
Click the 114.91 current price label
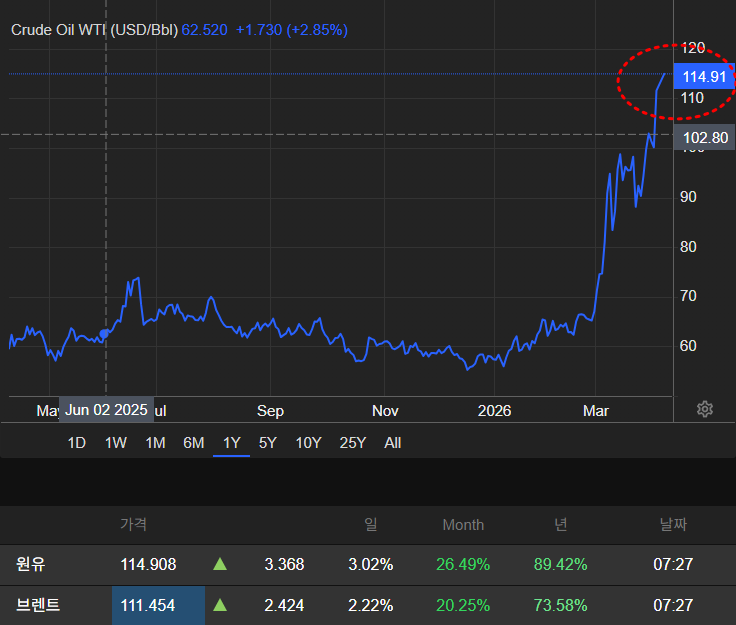pyautogui.click(x=705, y=77)
